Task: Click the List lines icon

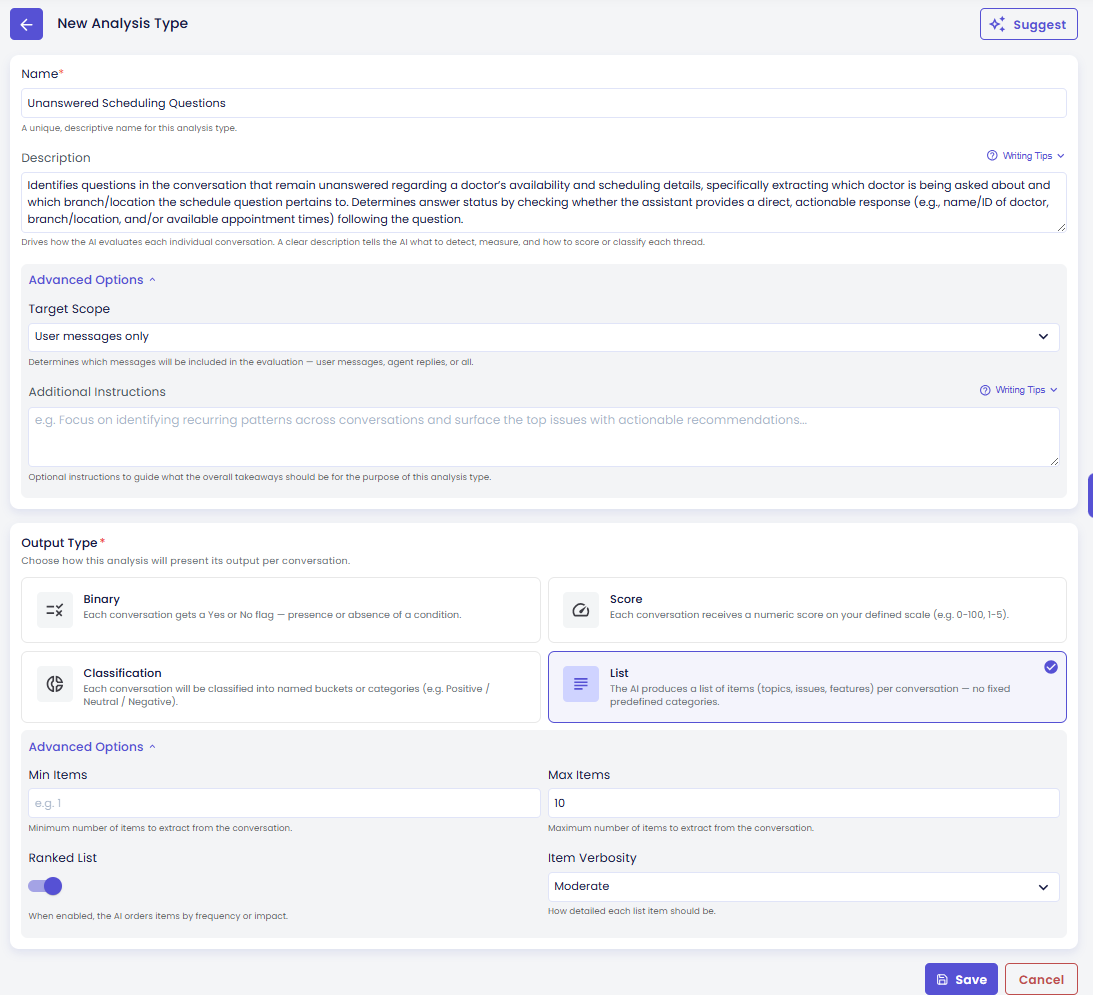Action: (x=581, y=684)
